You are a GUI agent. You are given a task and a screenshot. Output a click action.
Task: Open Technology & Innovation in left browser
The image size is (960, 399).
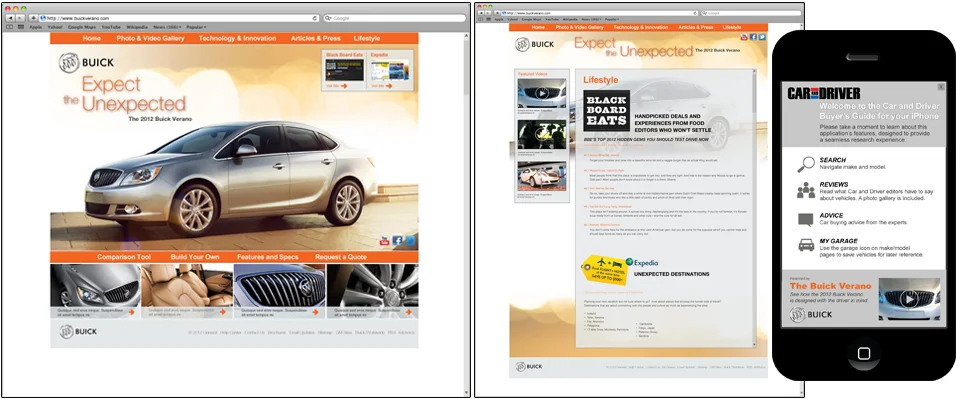click(237, 38)
